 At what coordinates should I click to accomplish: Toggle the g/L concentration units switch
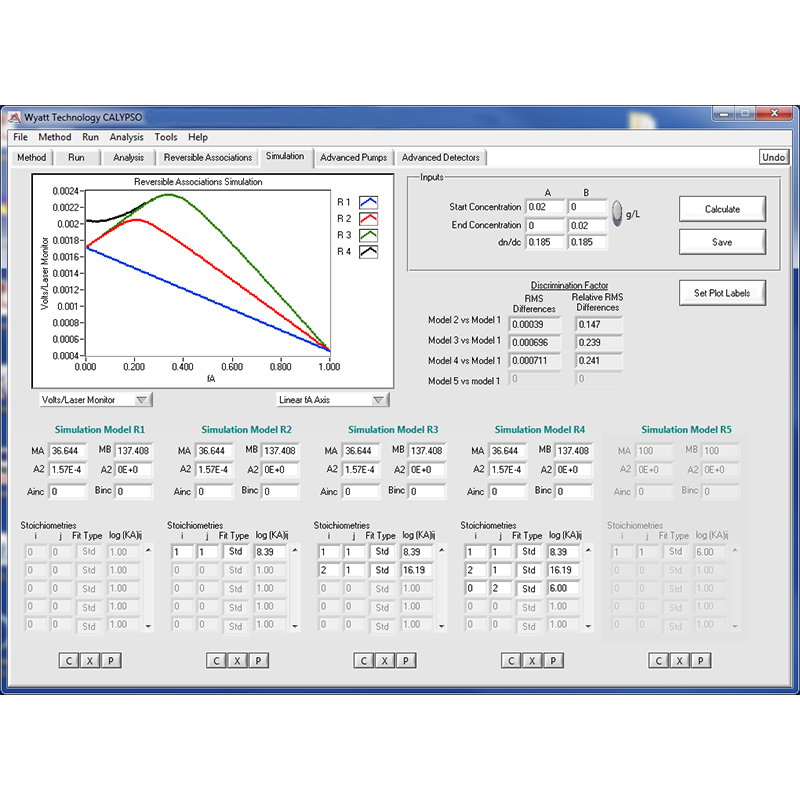click(x=617, y=213)
